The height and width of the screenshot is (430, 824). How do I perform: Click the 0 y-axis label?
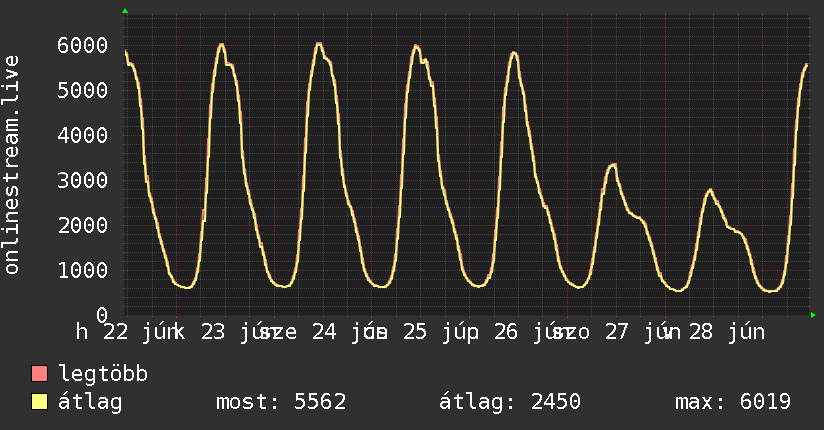[x=102, y=315]
